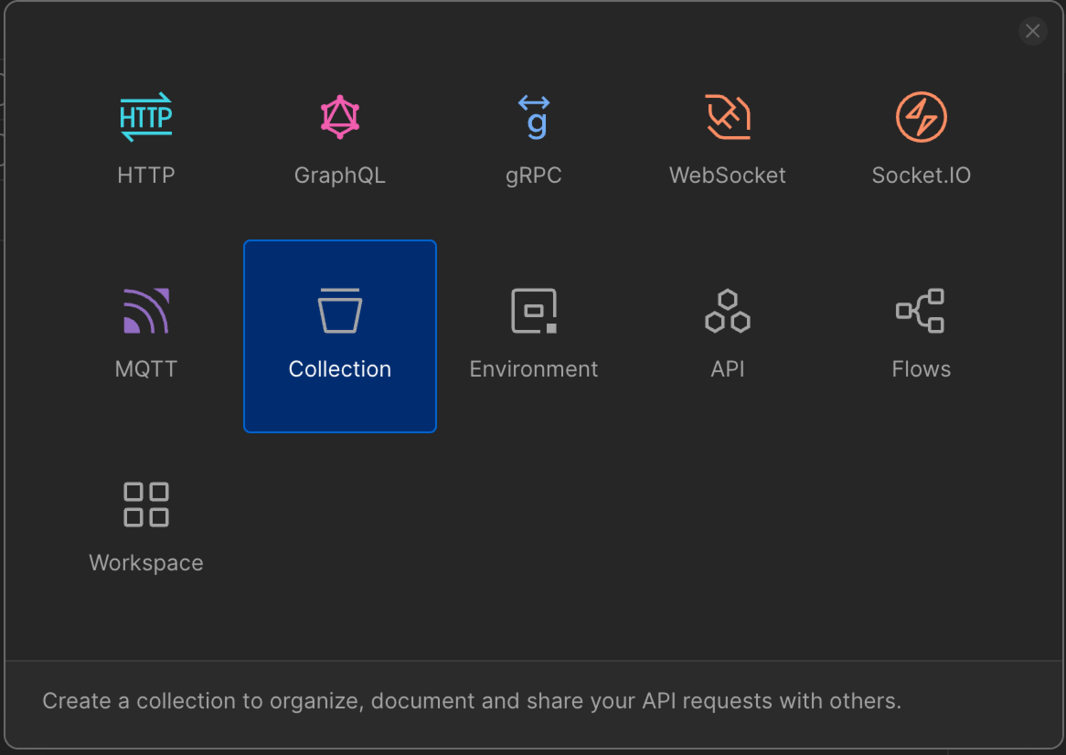
Task: Select the "Flows" text label
Action: pyautogui.click(x=921, y=369)
